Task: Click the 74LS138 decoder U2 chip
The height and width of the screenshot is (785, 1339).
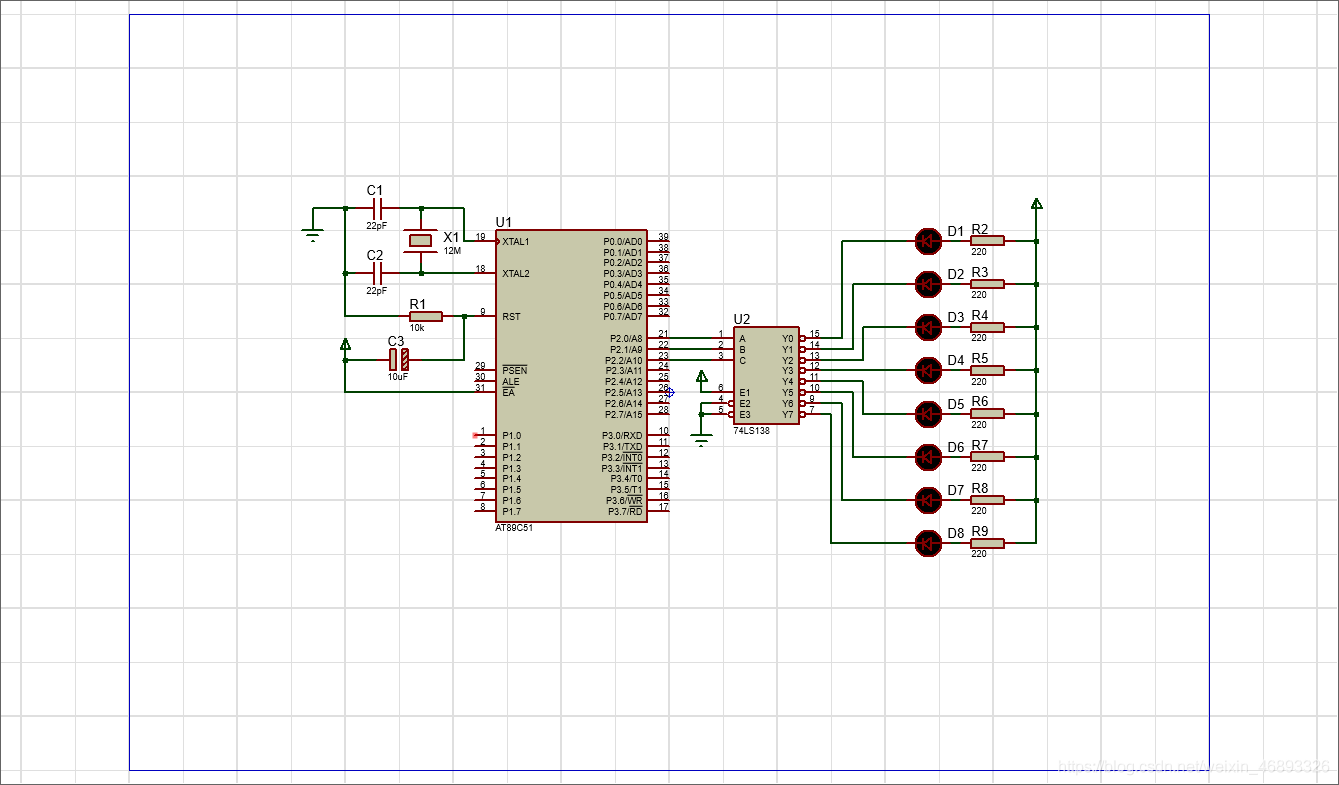Action: tap(766, 376)
